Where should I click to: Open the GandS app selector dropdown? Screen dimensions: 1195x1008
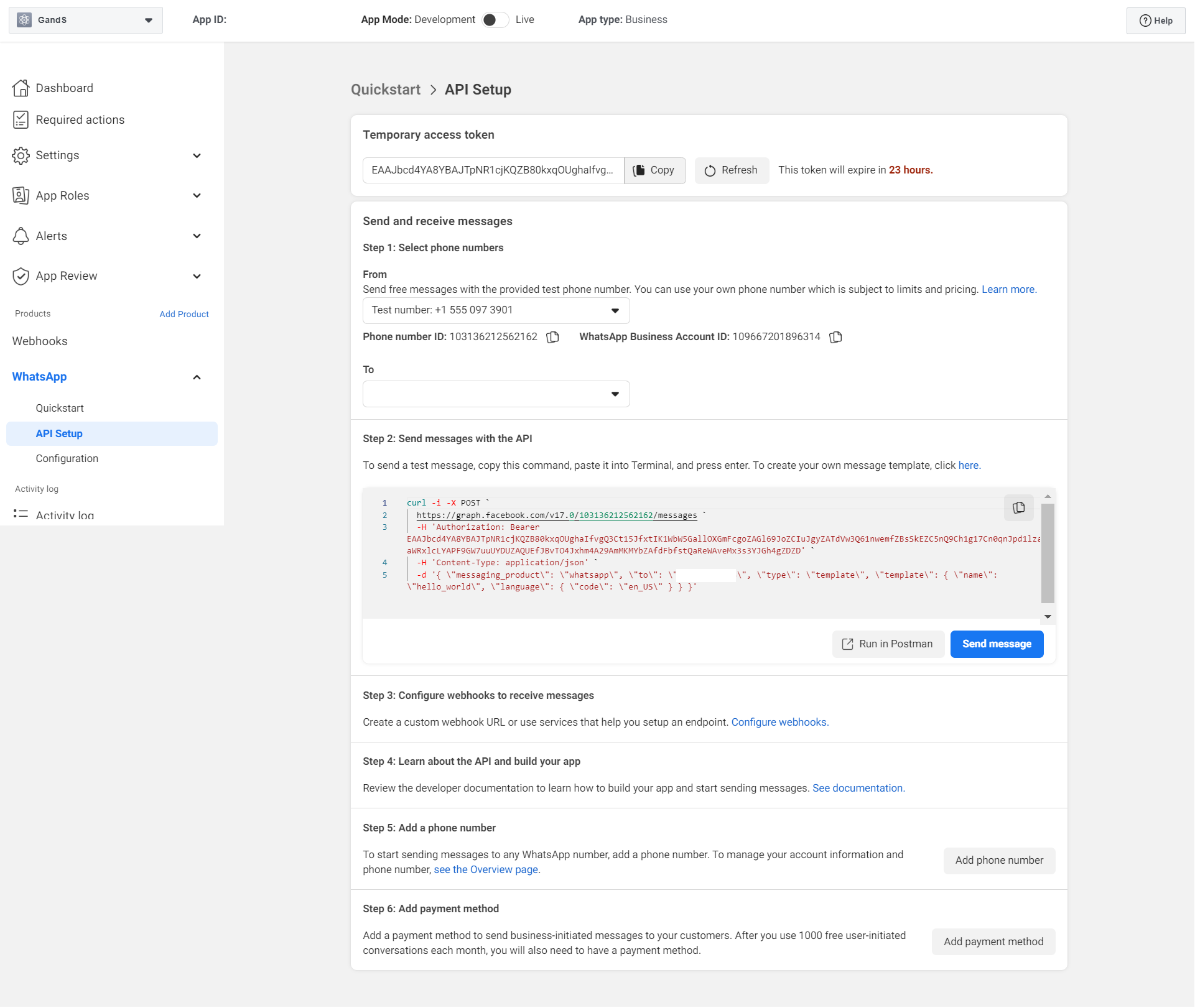click(86, 20)
